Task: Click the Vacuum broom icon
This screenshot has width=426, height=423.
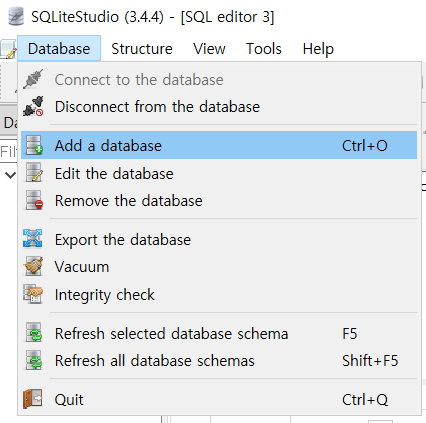Action: pyautogui.click(x=33, y=266)
